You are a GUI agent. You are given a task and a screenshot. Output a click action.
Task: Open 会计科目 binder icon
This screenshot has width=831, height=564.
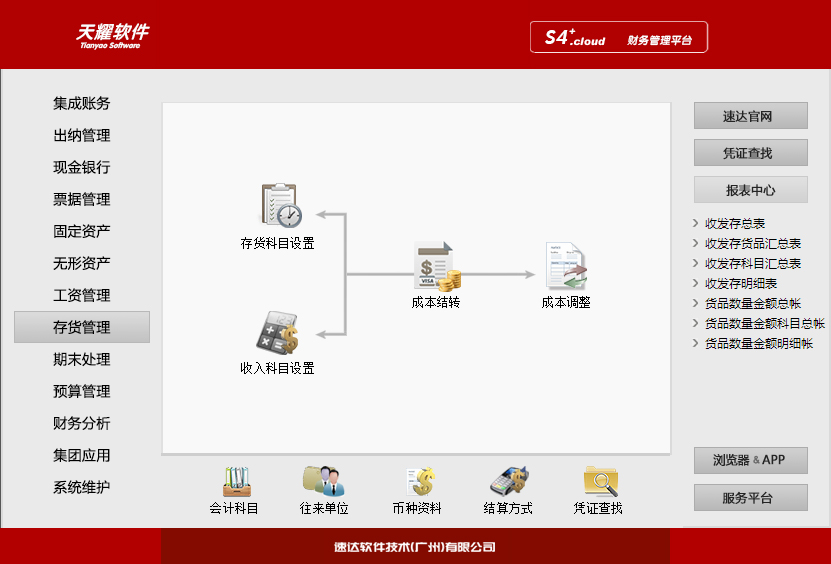234,482
